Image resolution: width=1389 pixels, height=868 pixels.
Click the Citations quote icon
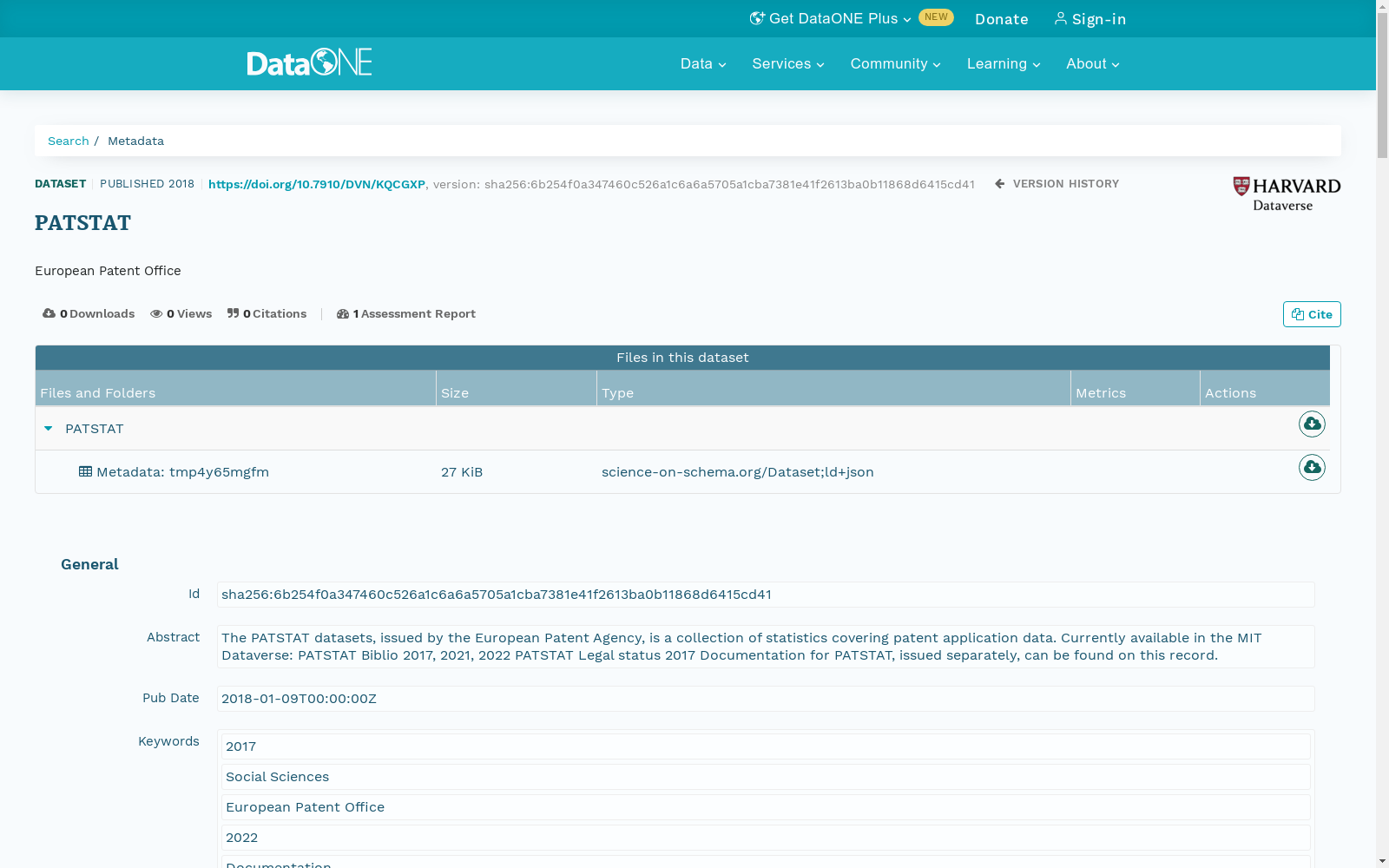[233, 313]
